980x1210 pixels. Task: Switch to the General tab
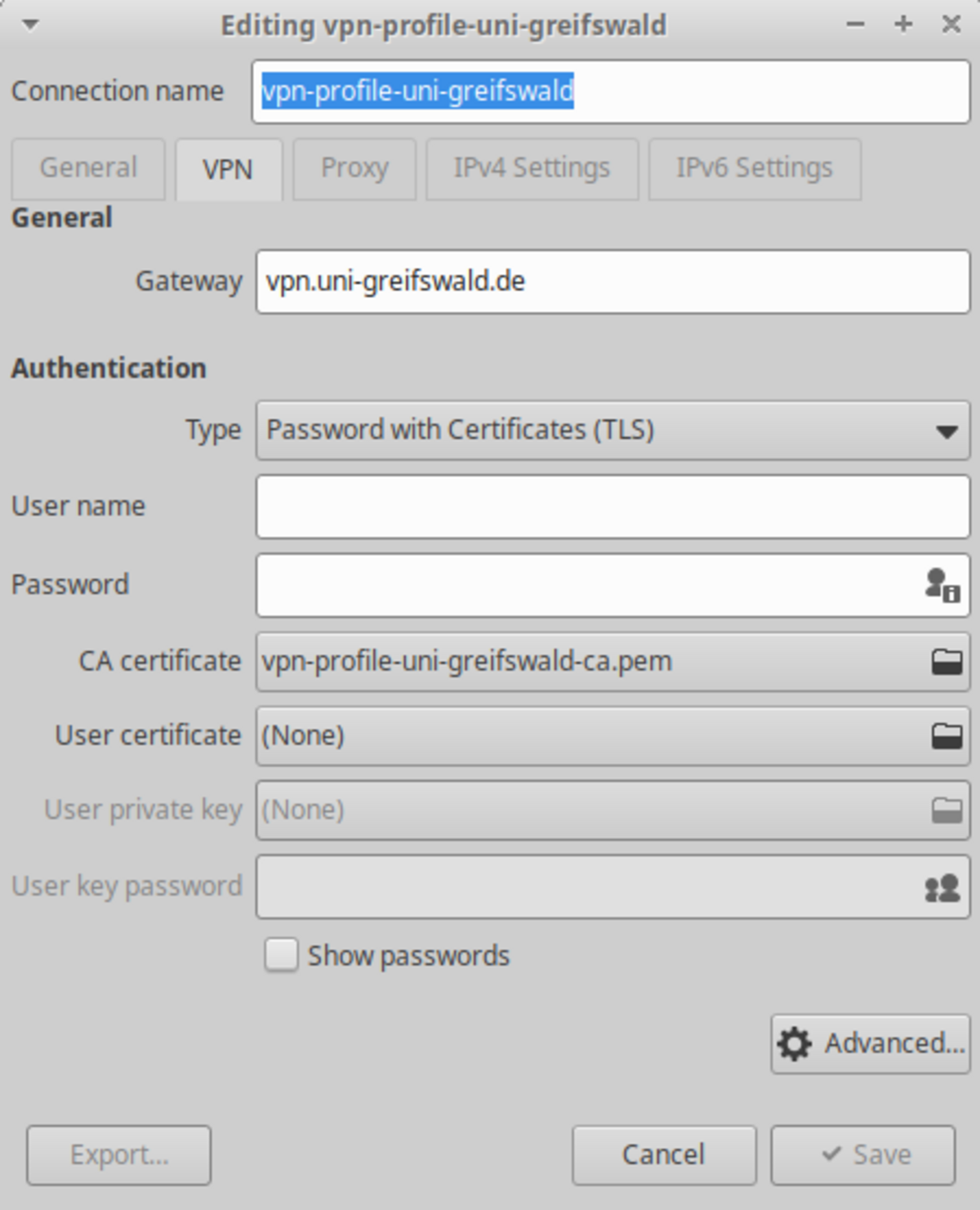coord(88,168)
